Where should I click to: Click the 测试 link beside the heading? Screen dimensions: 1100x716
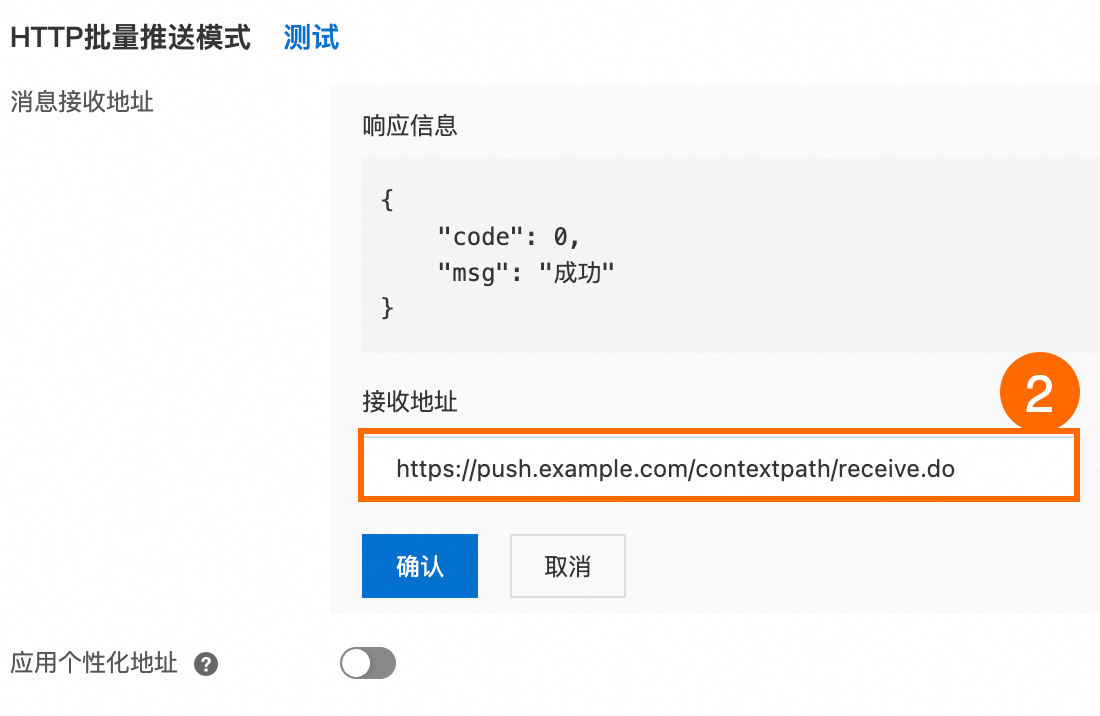311,38
